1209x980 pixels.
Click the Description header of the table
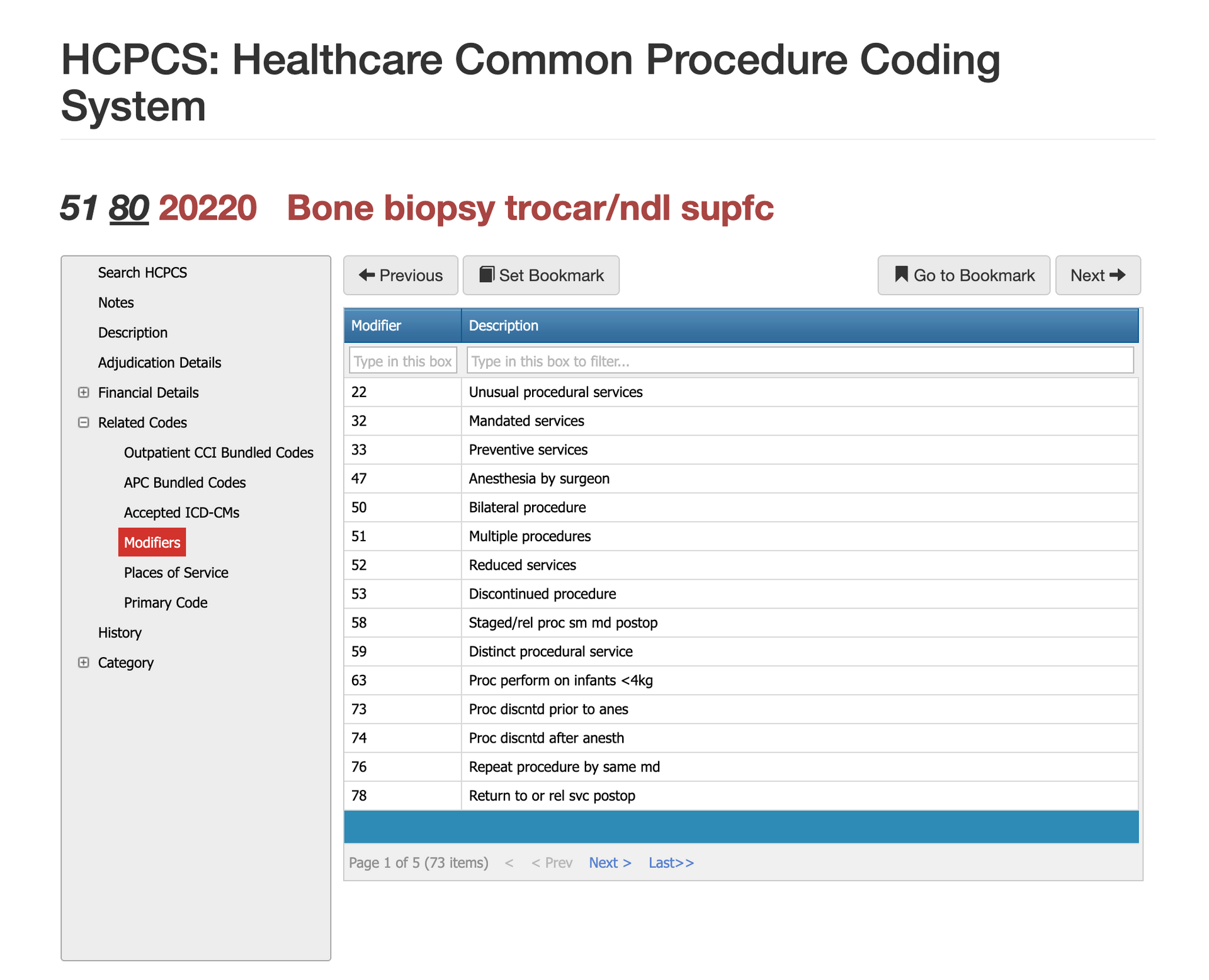click(x=503, y=325)
